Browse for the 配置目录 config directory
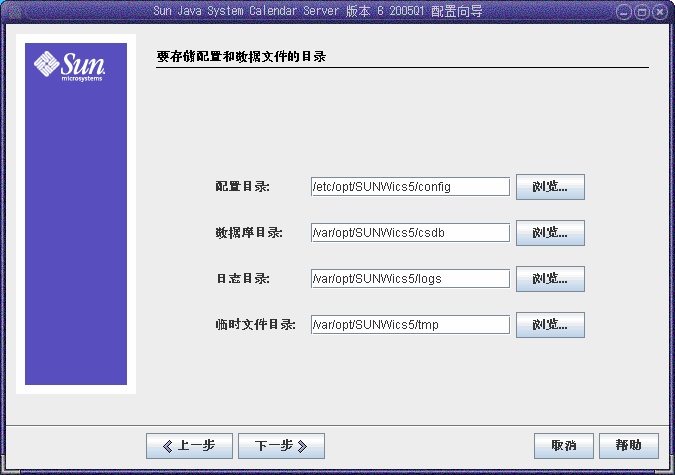675x475 pixels. pos(550,187)
